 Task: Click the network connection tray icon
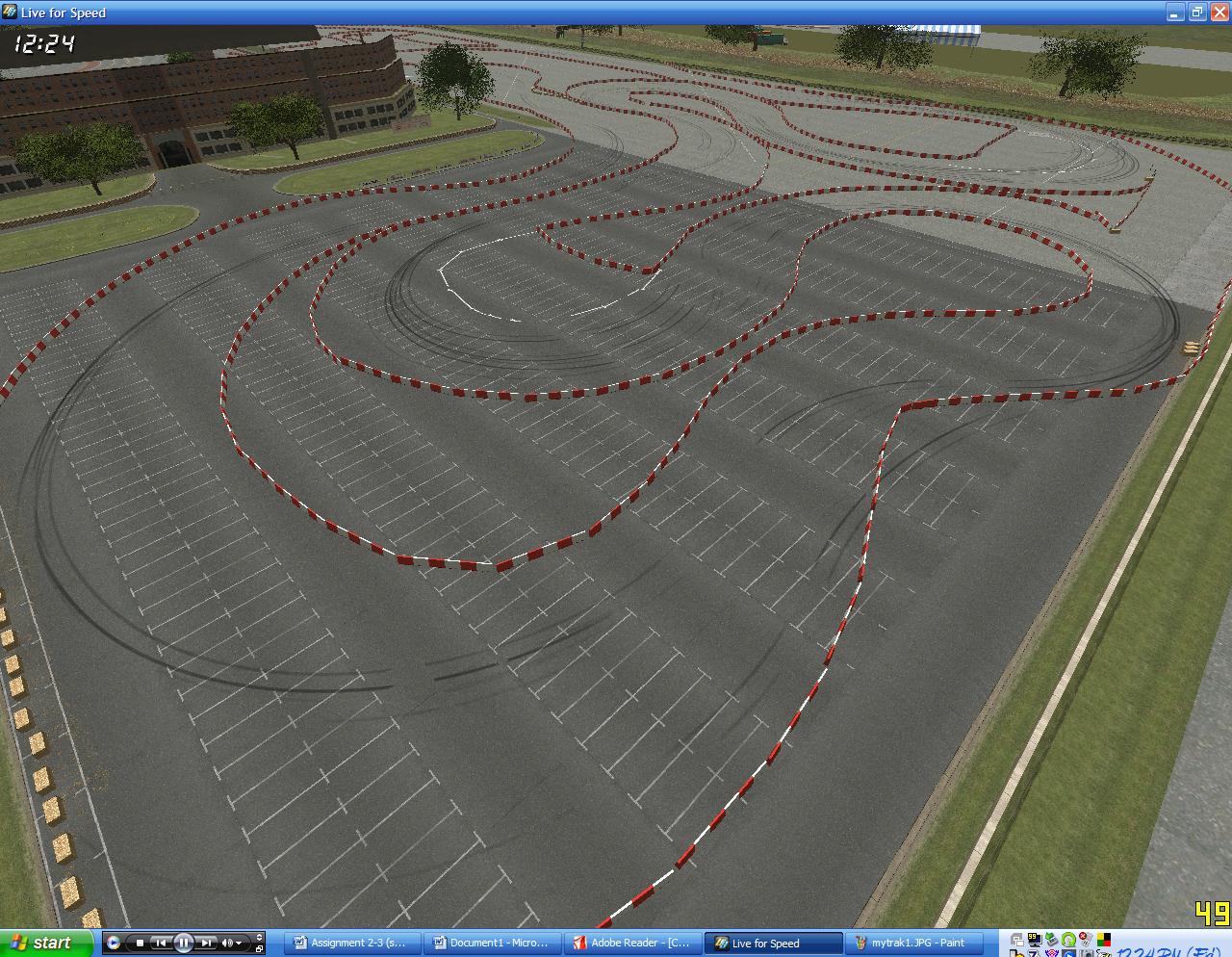[x=1017, y=940]
